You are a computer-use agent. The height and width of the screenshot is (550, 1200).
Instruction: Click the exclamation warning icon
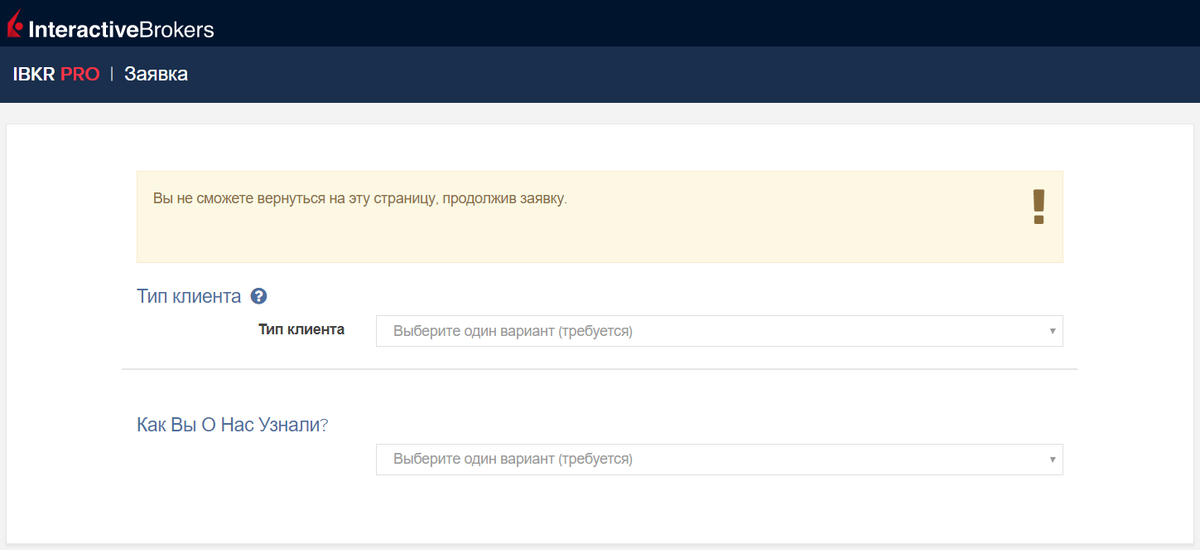(1038, 207)
